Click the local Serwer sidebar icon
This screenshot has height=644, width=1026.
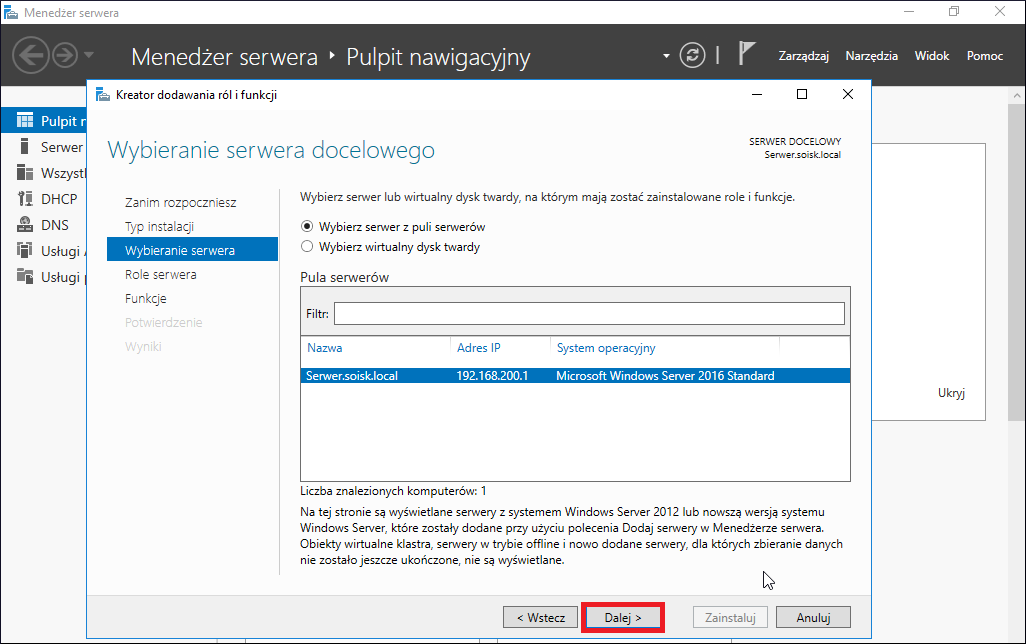(x=25, y=147)
